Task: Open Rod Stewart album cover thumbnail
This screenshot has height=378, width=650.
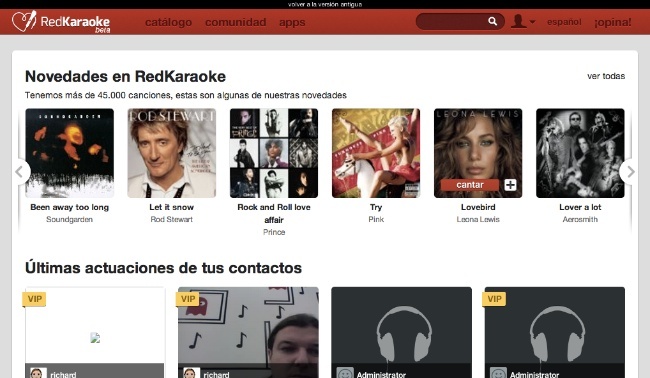Action: click(172, 153)
